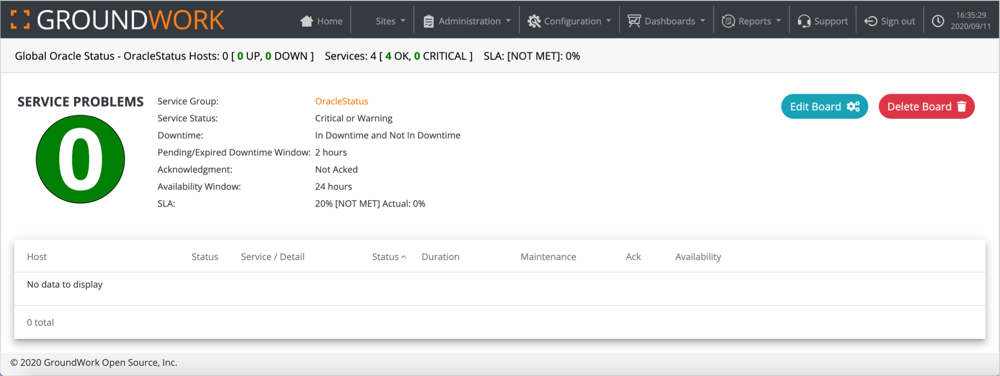Sort by Service / Detail column header
The image size is (1000, 376).
(x=272, y=257)
